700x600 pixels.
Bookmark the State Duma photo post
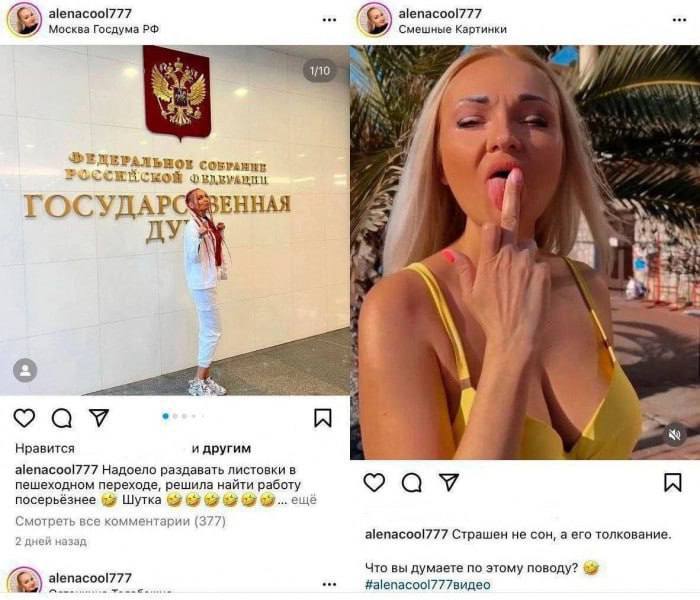[323, 418]
